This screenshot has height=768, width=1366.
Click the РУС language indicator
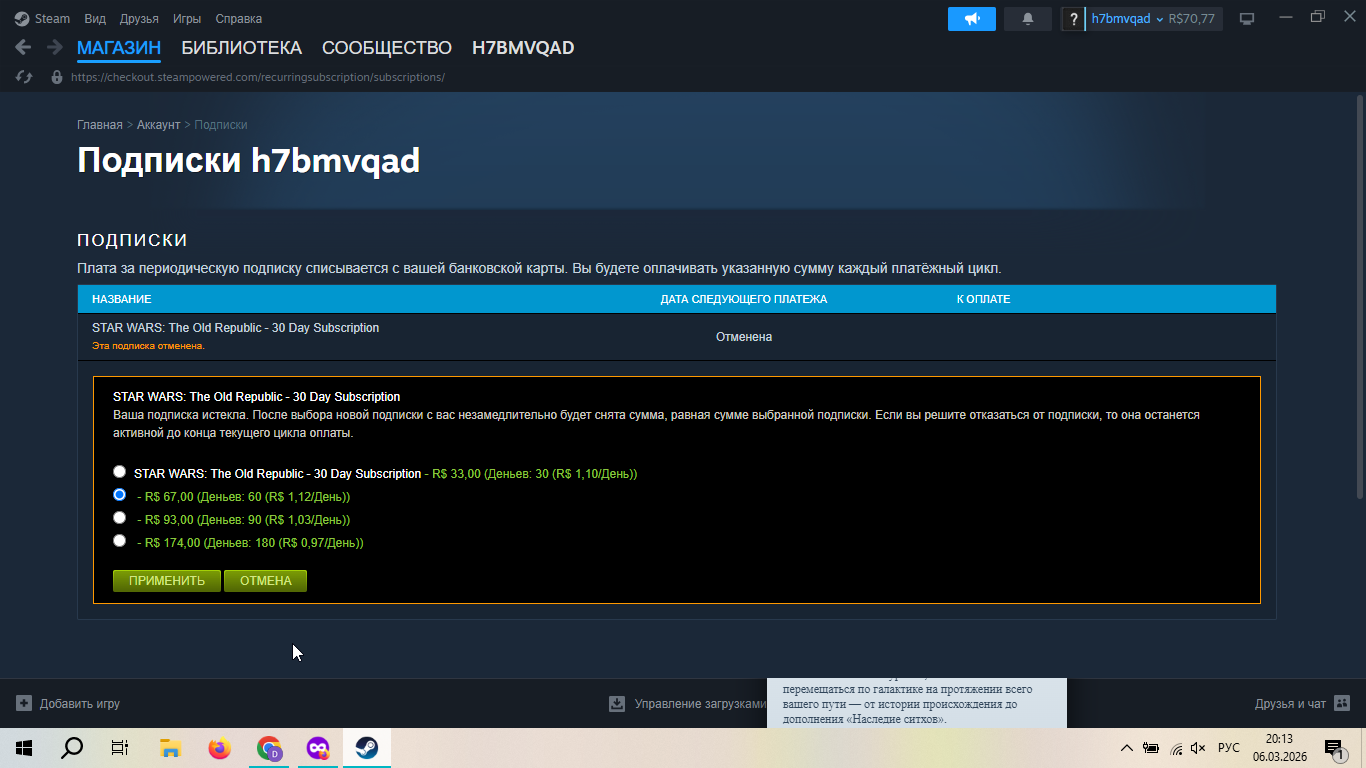coord(1229,748)
